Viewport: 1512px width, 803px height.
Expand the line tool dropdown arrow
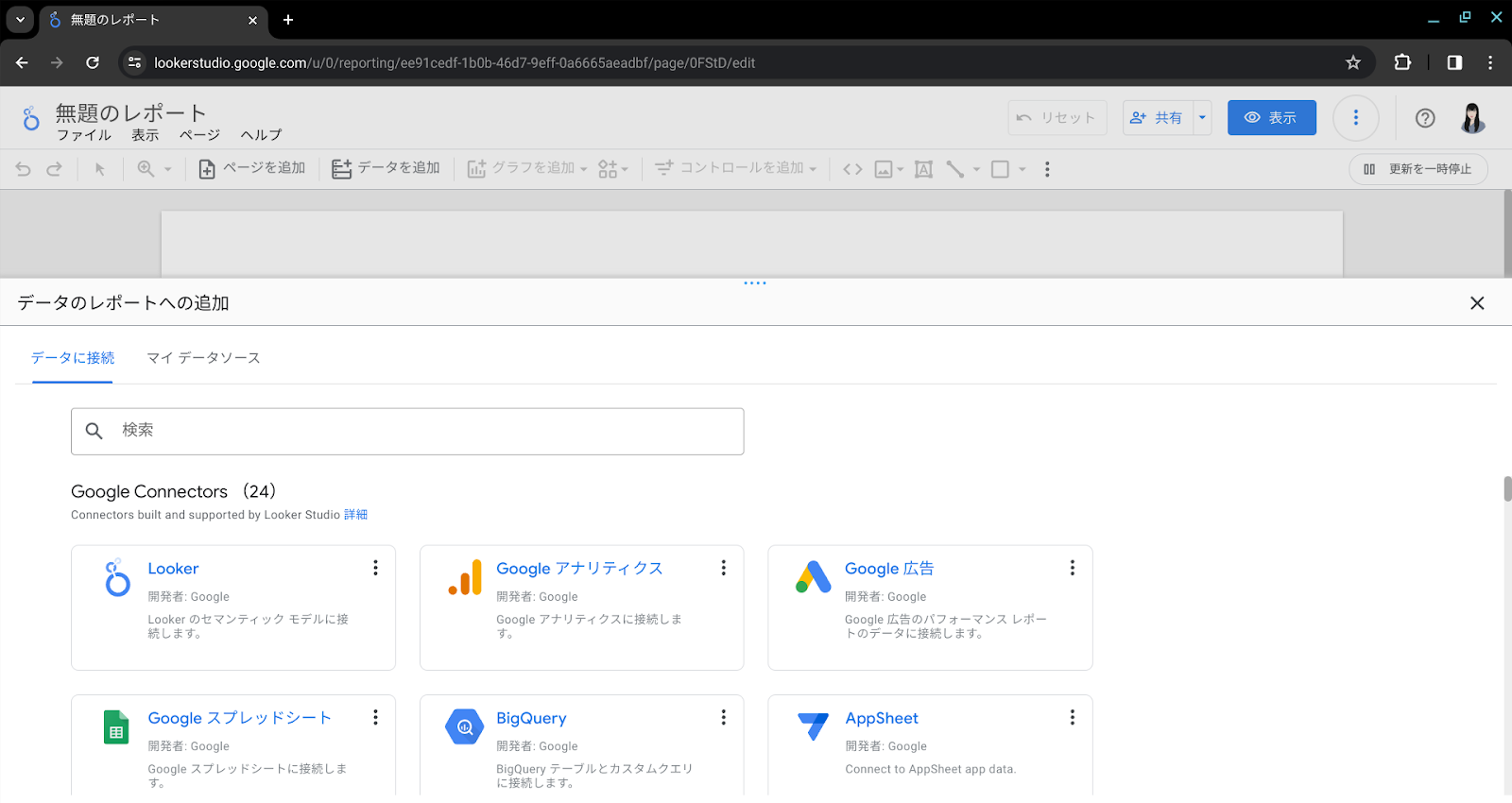click(x=976, y=170)
